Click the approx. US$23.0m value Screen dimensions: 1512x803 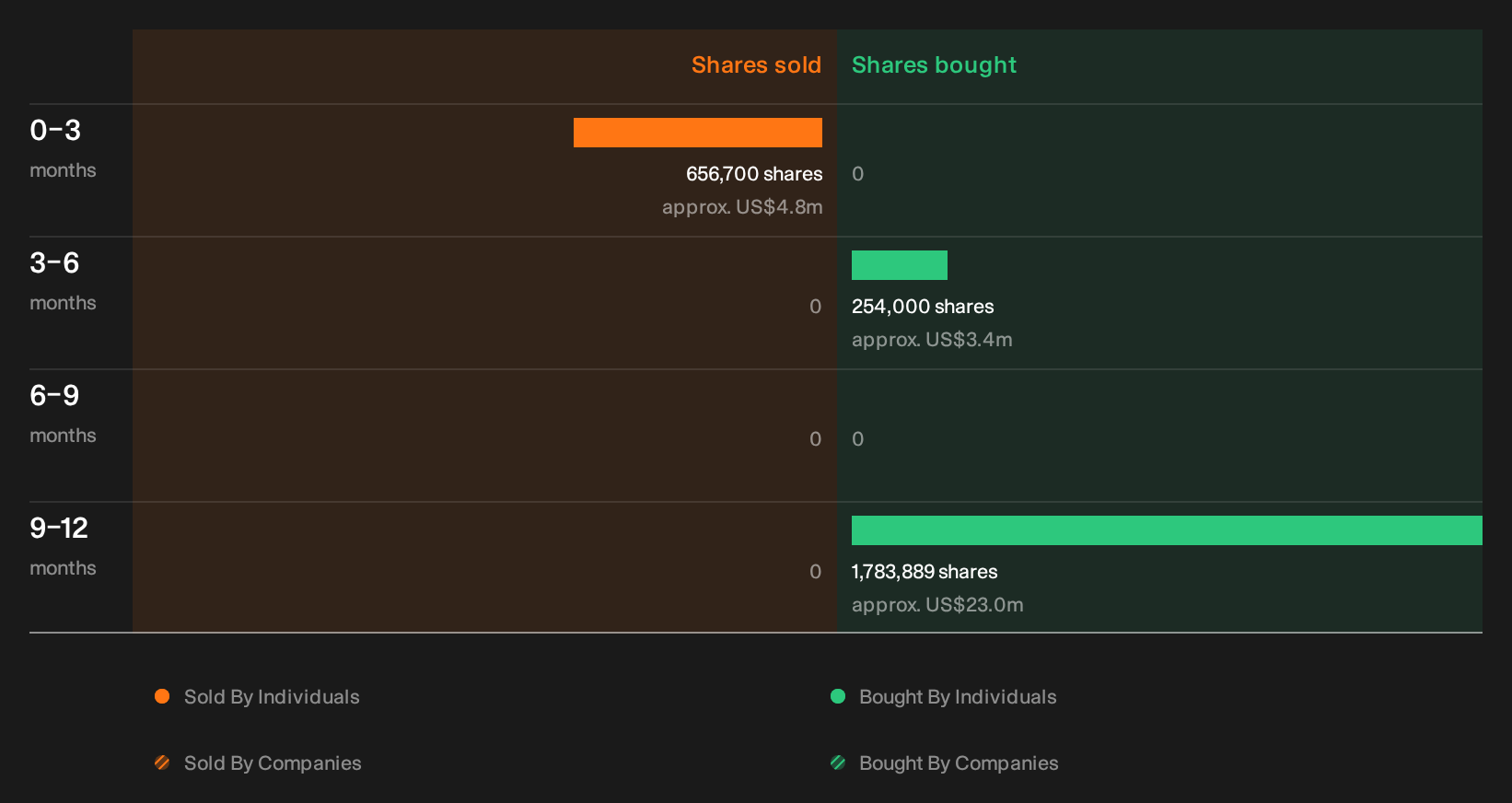[x=937, y=605]
